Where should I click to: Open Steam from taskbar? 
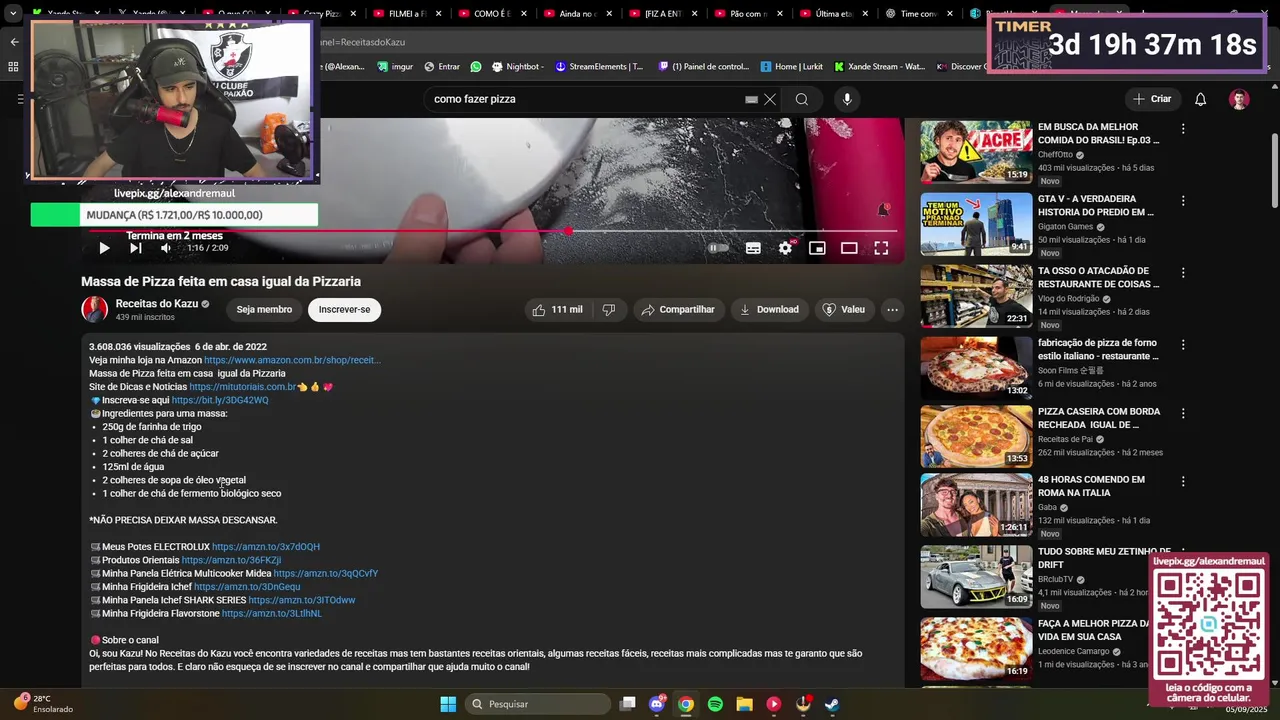tap(831, 704)
